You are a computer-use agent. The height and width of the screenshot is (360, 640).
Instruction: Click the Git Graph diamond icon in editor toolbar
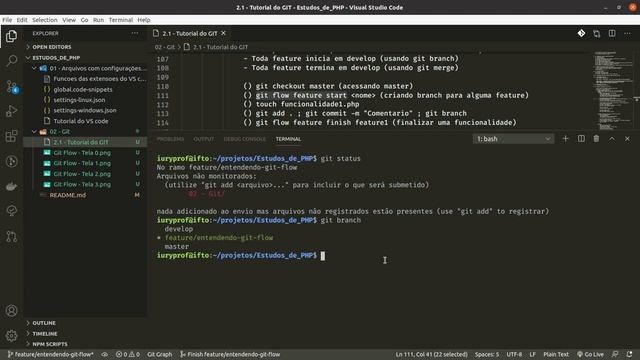click(581, 33)
